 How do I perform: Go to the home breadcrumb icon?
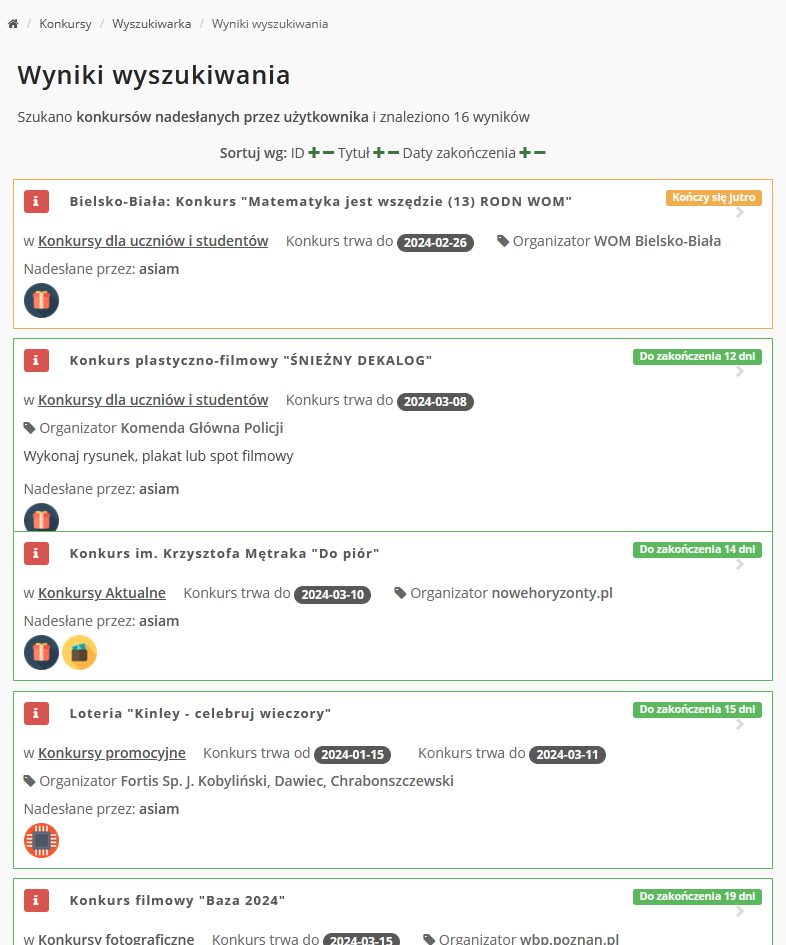13,24
